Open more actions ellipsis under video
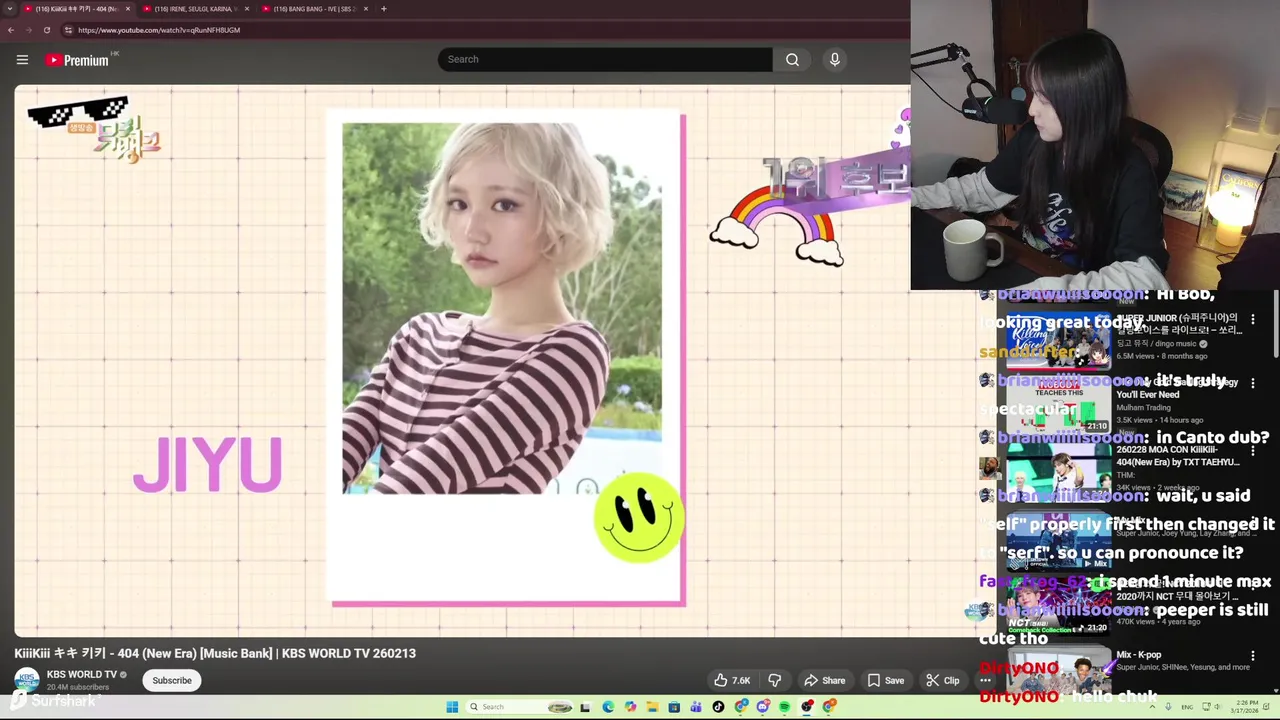 point(985,680)
